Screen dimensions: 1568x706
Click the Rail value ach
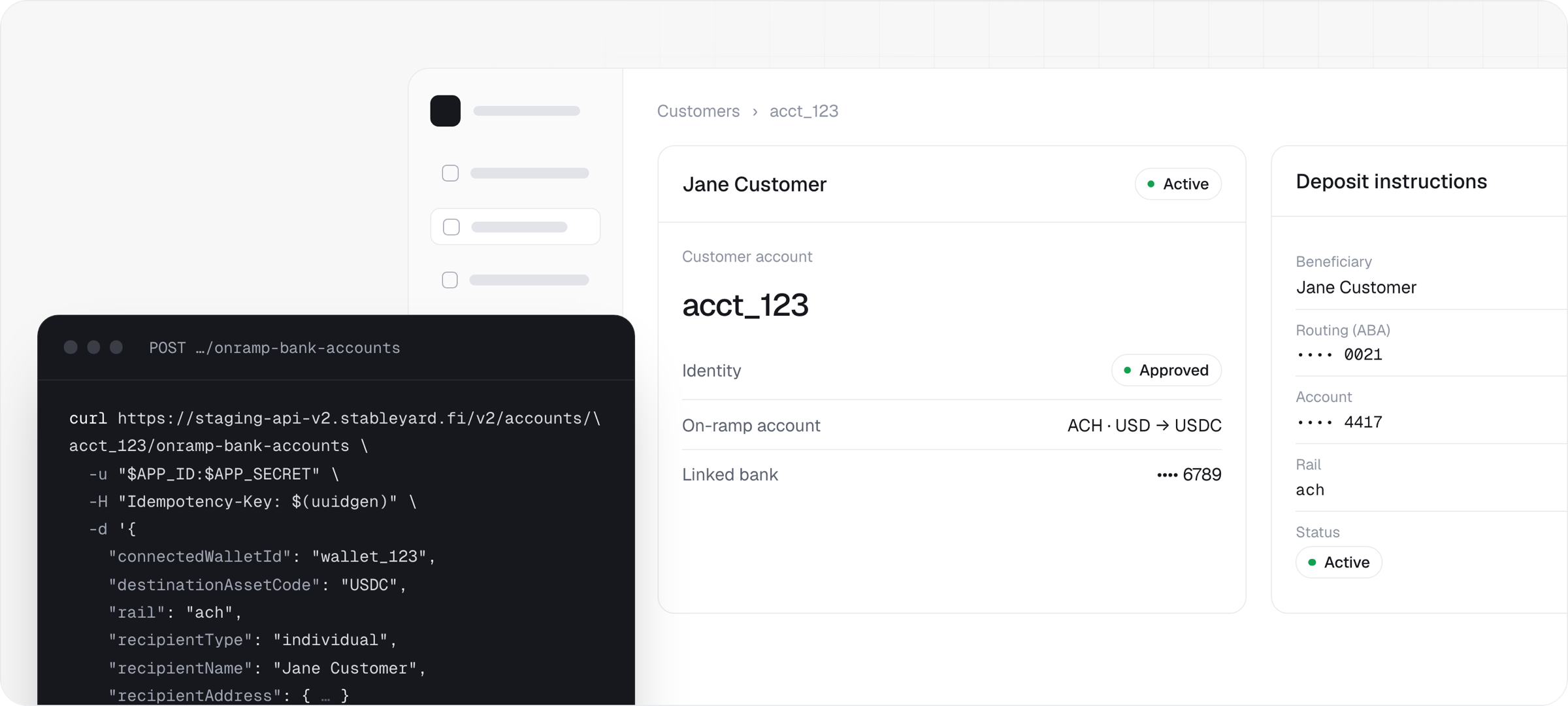pyautogui.click(x=1309, y=490)
